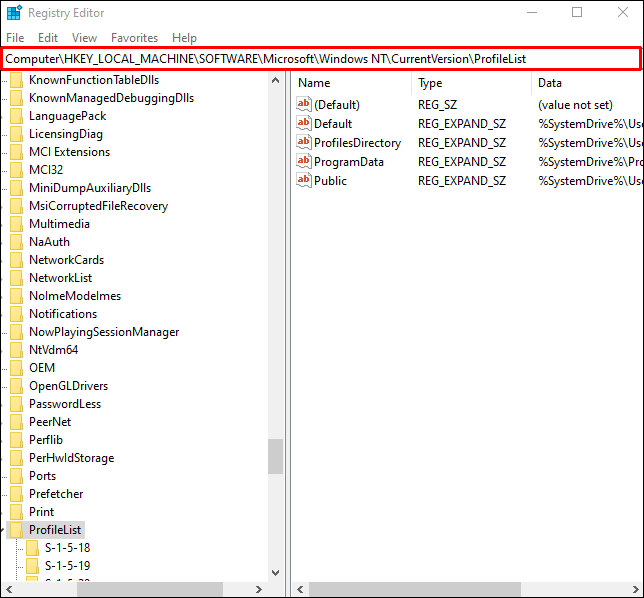
Task: Click the tree pane scroll down arrow
Action: tap(276, 573)
